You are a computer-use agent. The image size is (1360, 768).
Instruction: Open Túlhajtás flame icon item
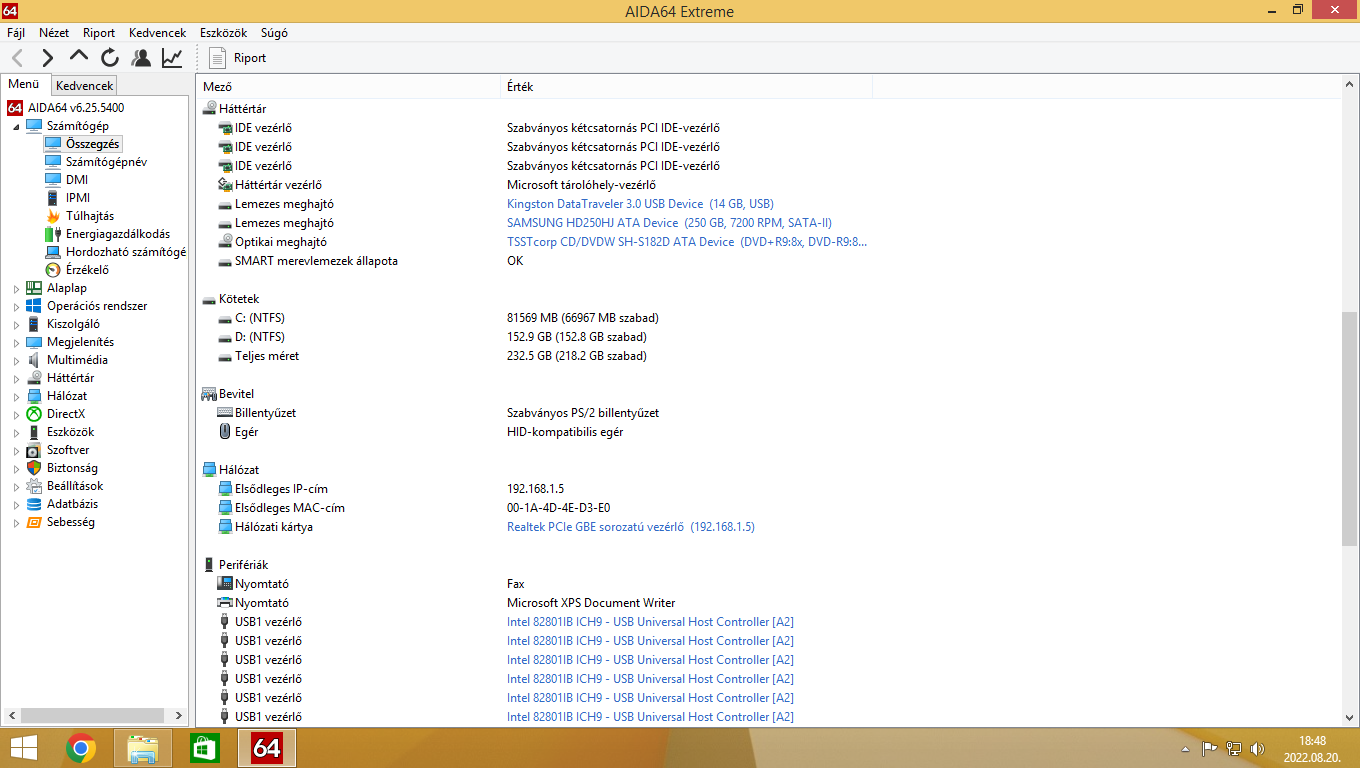53,216
